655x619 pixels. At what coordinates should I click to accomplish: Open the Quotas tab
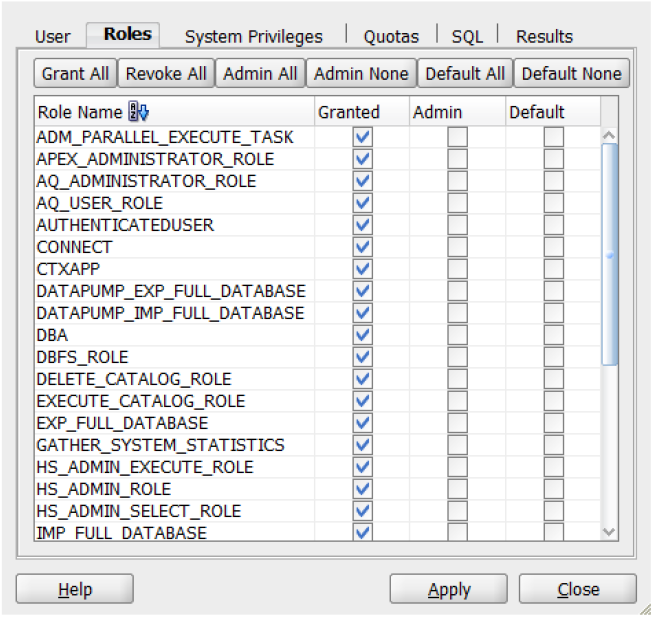391,37
